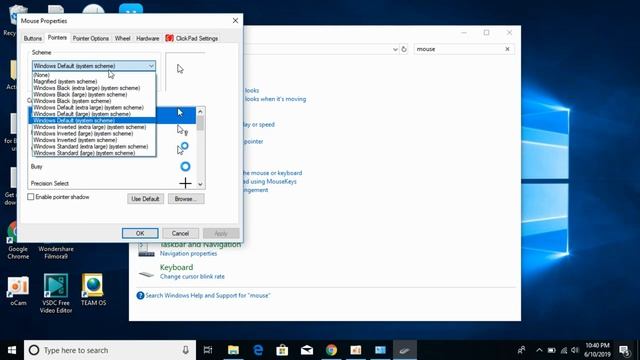Open Change cursor blink rate link
The image size is (640, 360).
(192, 277)
